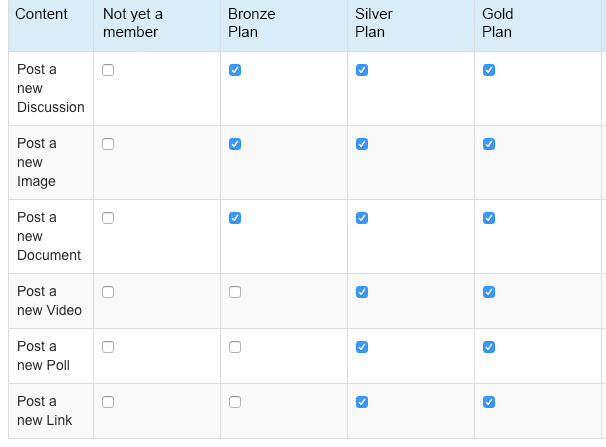This screenshot has width=606, height=447.
Task: Click the Gold Plan column header
Action: click(x=497, y=23)
